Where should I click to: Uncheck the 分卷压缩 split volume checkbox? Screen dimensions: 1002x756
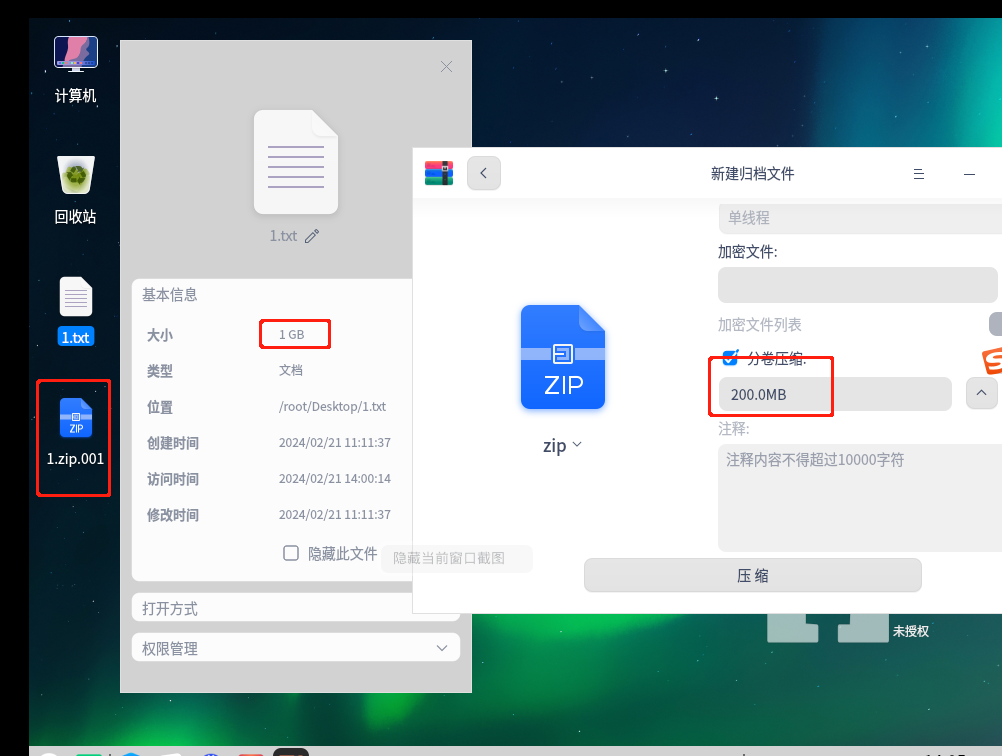[x=730, y=358]
